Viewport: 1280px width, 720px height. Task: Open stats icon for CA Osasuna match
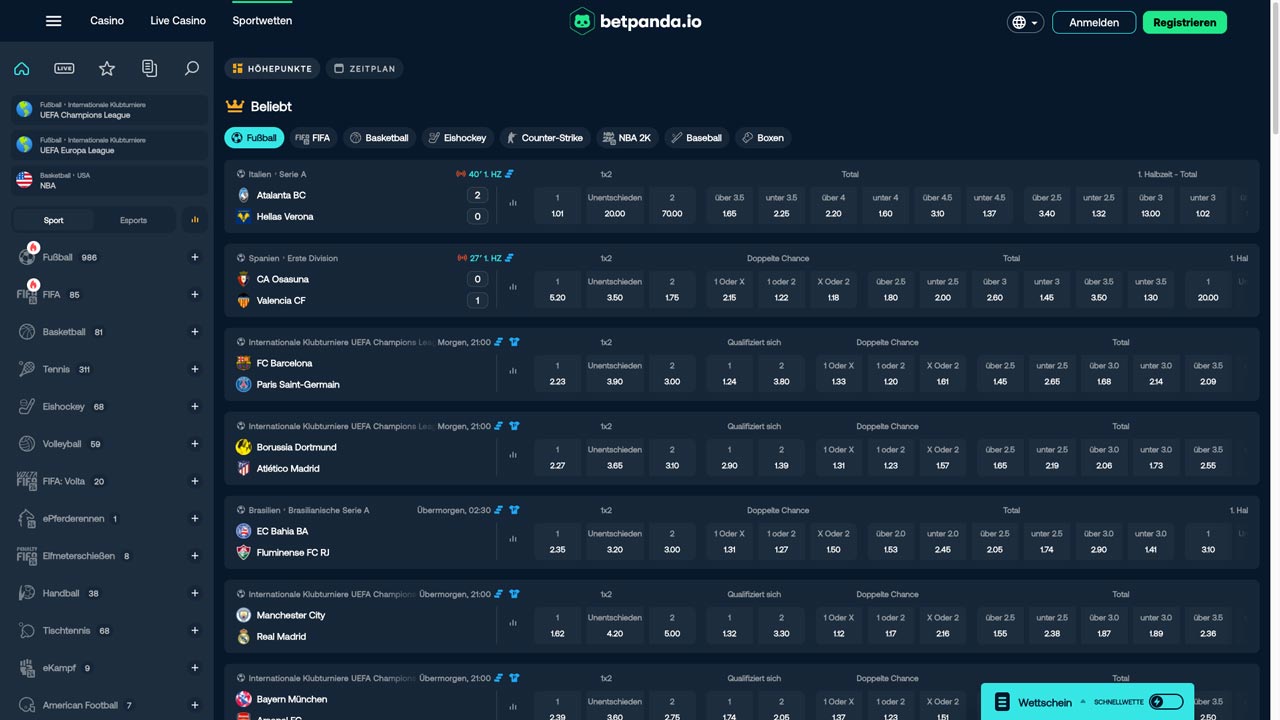point(513,287)
